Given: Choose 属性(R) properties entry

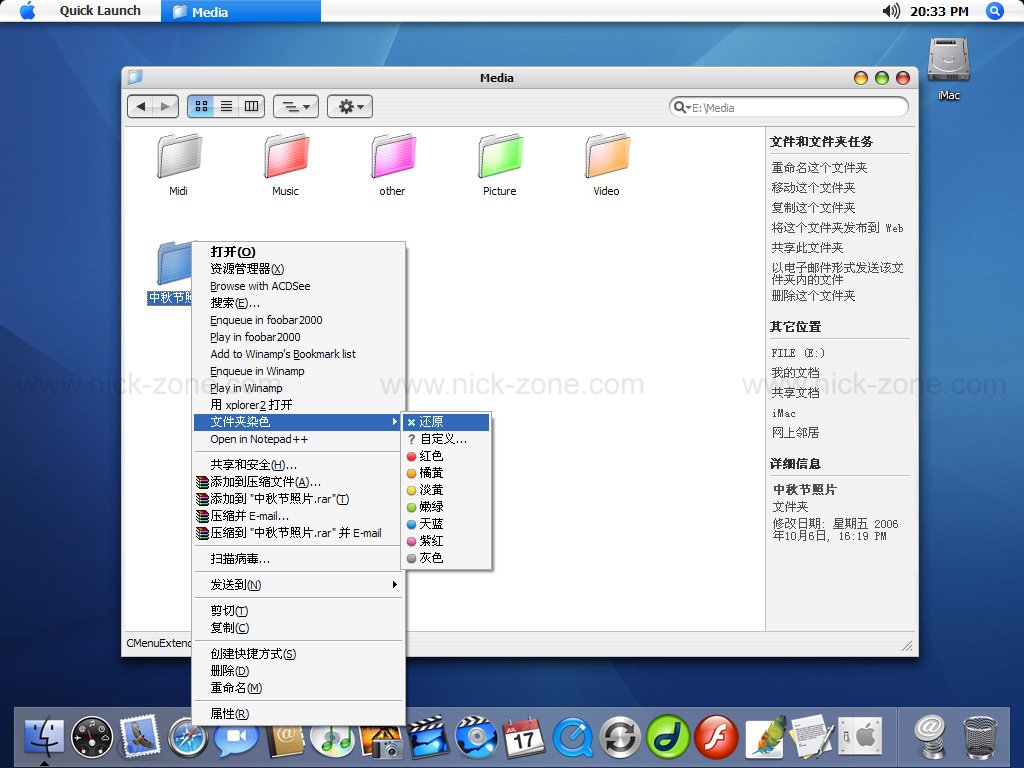Looking at the screenshot, I should point(298,714).
